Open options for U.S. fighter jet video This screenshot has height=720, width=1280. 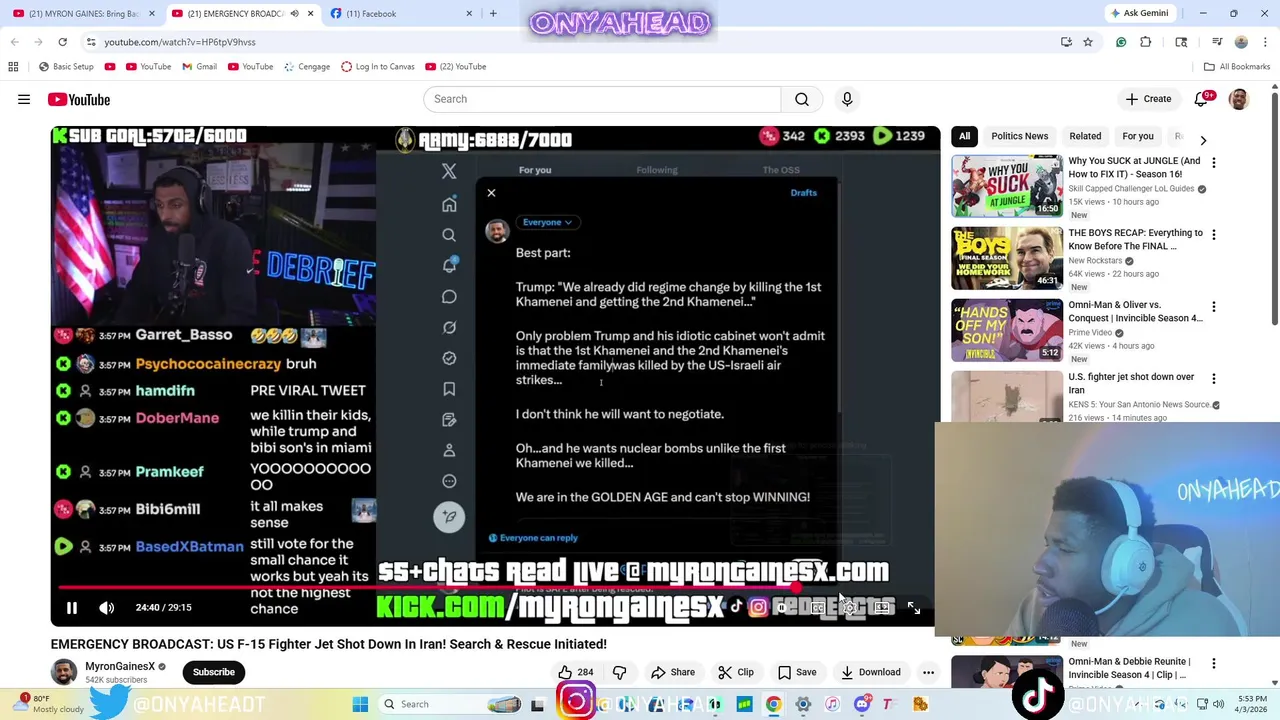pyautogui.click(x=1214, y=378)
